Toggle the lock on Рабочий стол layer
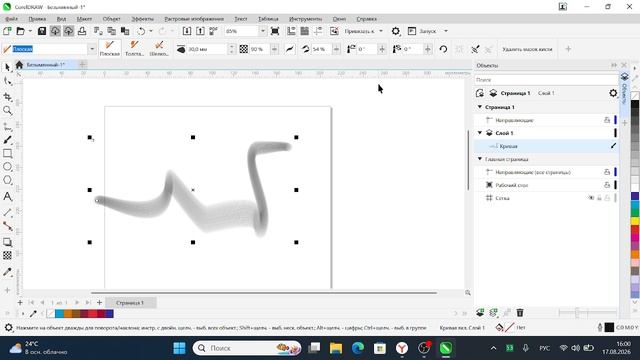Viewport: 640px width, 360px height. point(607,185)
